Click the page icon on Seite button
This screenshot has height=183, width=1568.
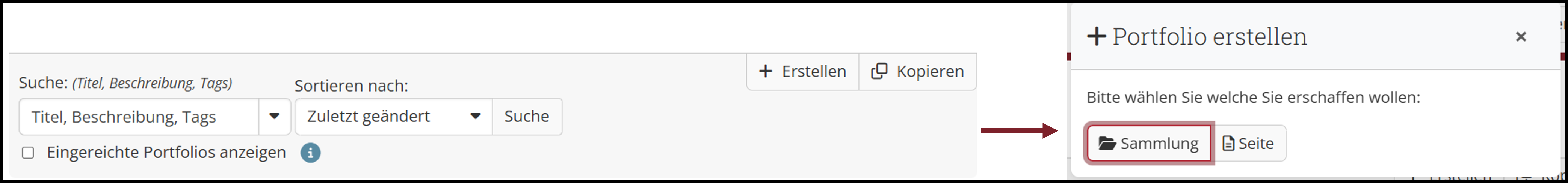[1228, 144]
